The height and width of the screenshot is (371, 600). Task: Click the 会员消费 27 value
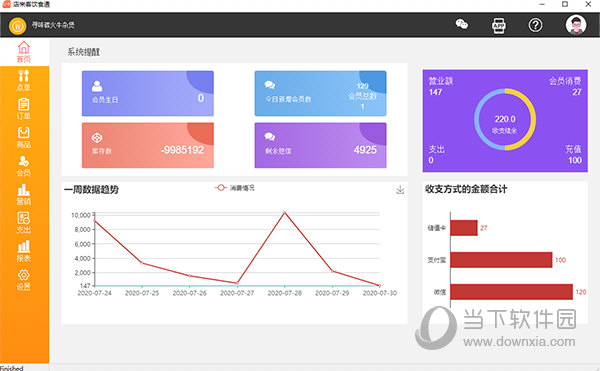click(577, 92)
